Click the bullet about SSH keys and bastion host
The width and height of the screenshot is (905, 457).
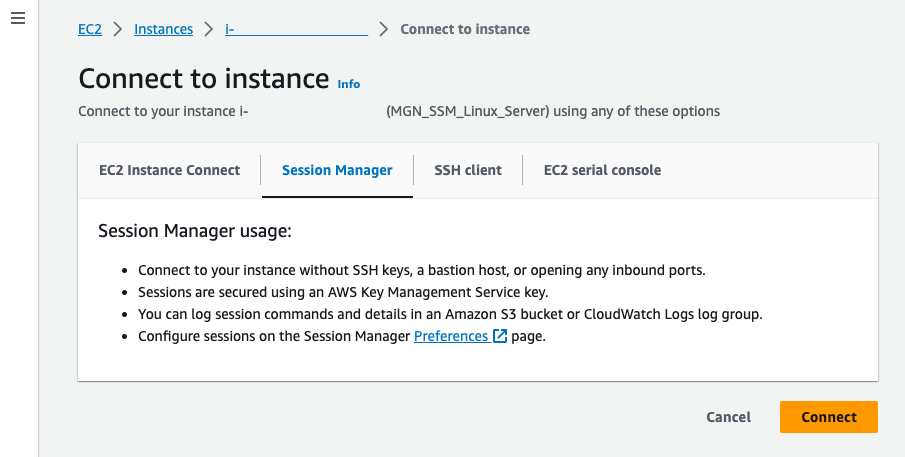[421, 270]
